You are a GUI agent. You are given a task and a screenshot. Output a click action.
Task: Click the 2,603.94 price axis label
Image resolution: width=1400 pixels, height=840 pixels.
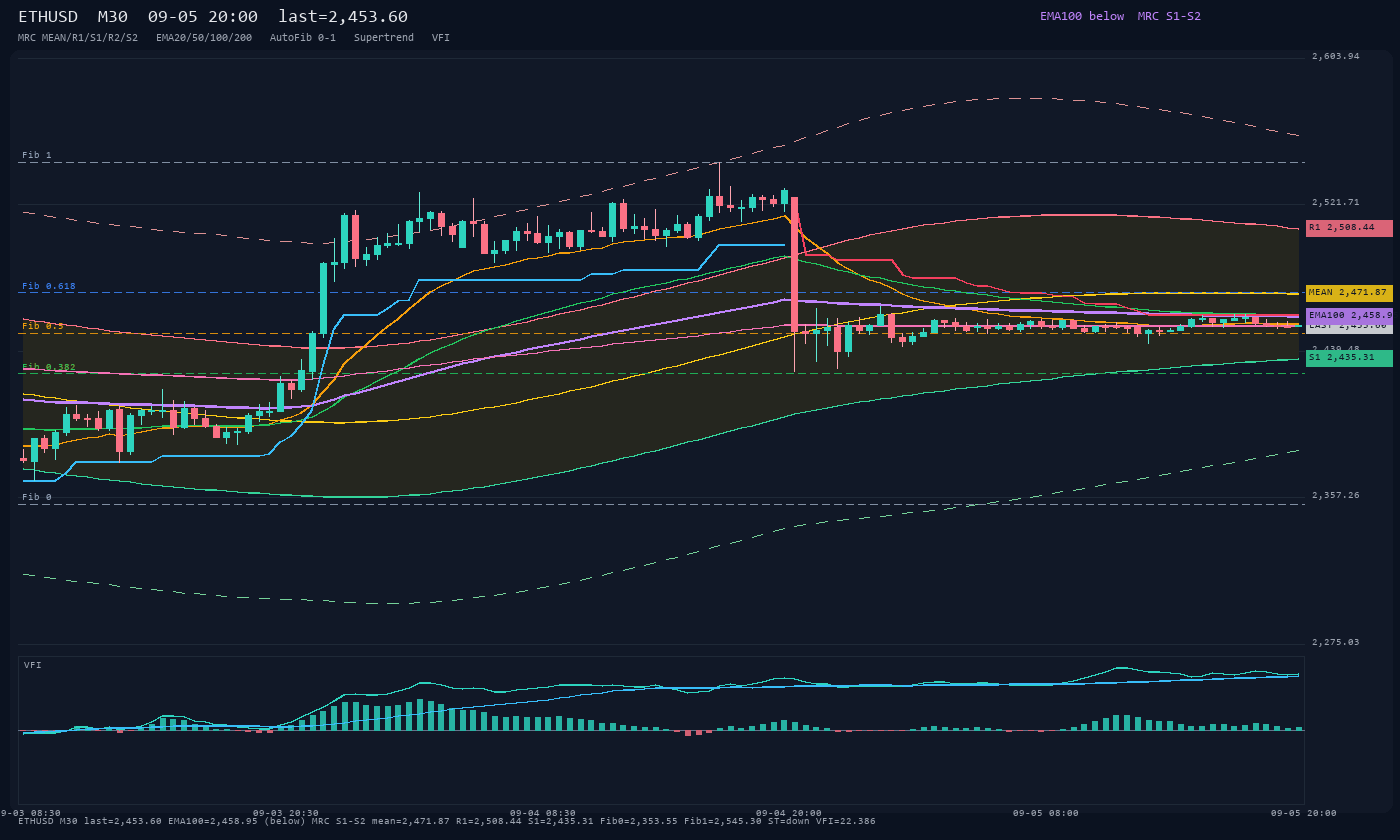point(1336,56)
